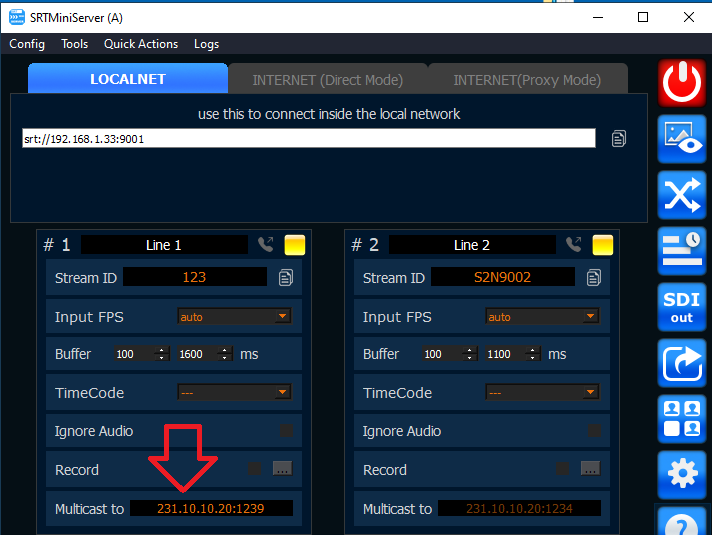Click the SDI out button
The image size is (712, 535).
[x=682, y=307]
